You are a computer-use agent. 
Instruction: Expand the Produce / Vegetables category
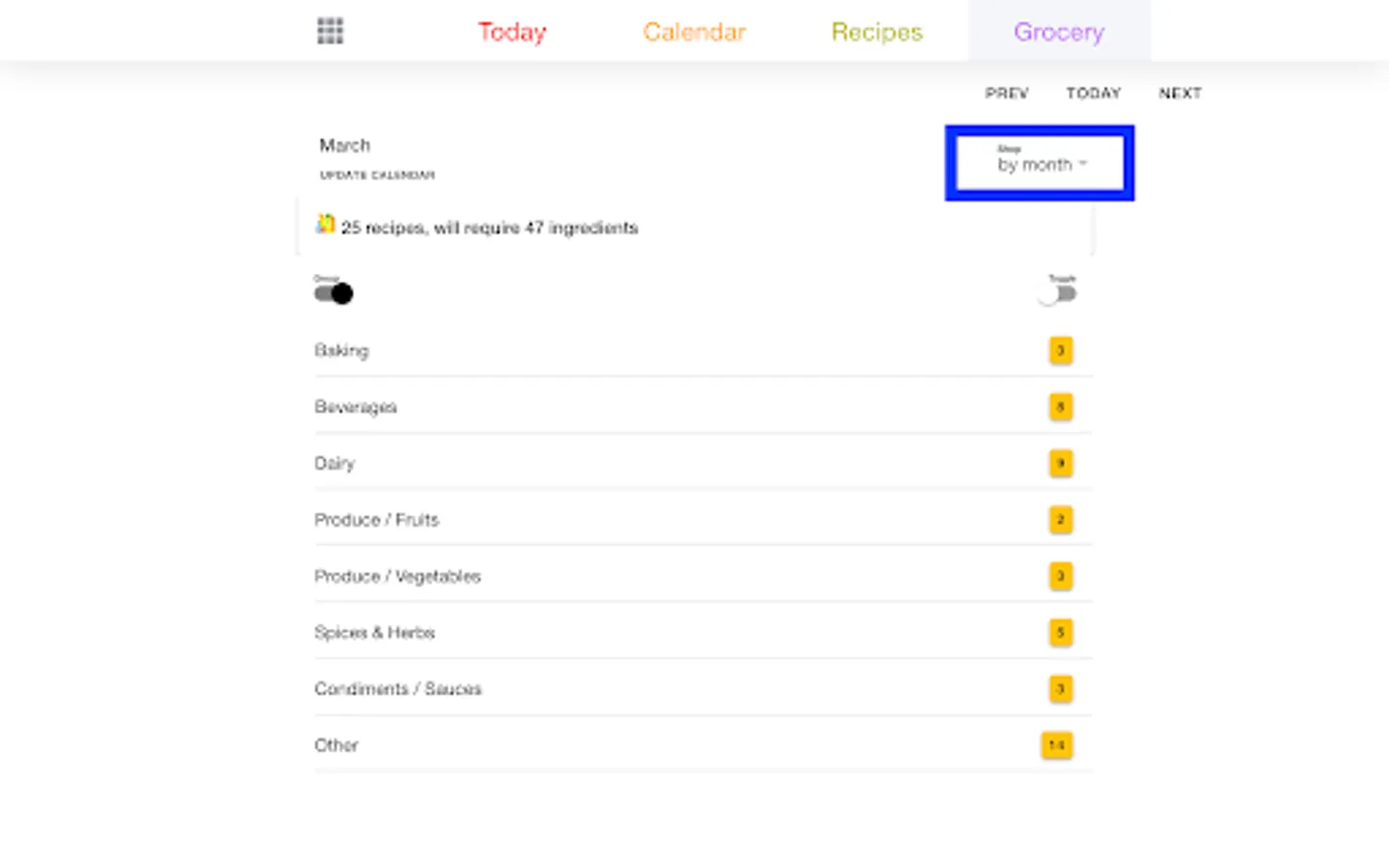pyautogui.click(x=397, y=576)
